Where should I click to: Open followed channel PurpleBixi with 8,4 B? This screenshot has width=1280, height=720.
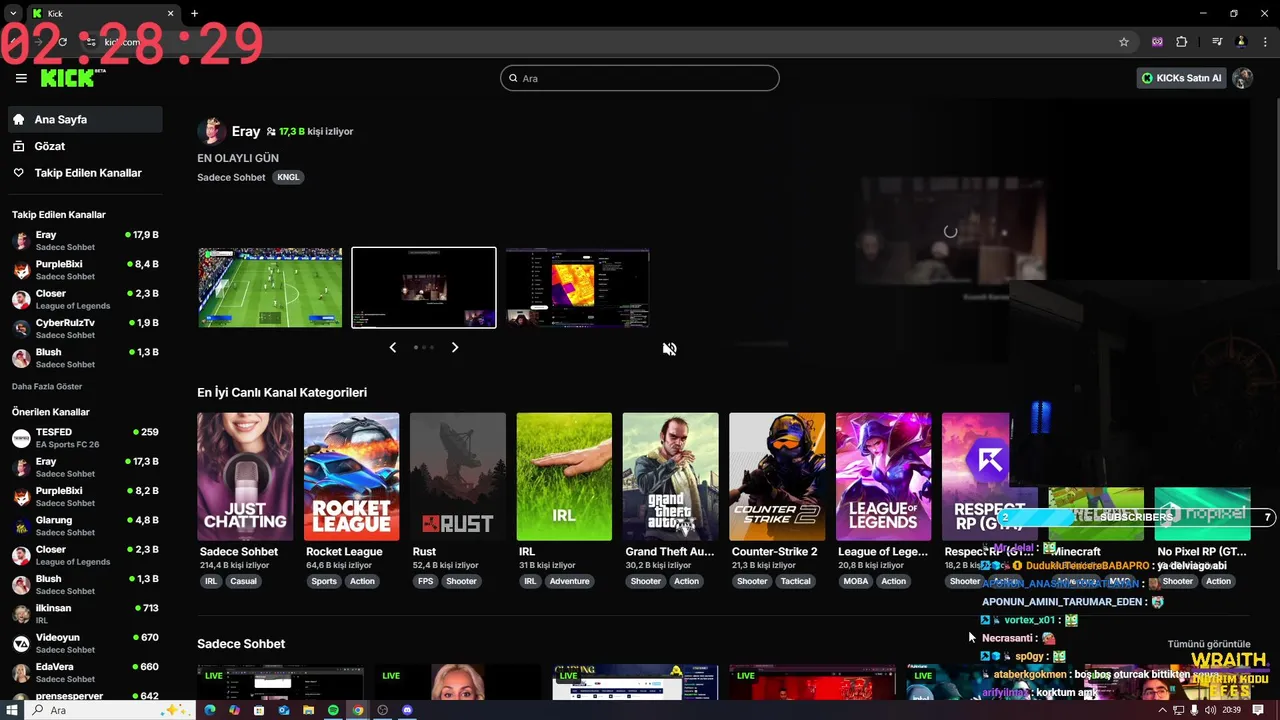click(x=85, y=270)
